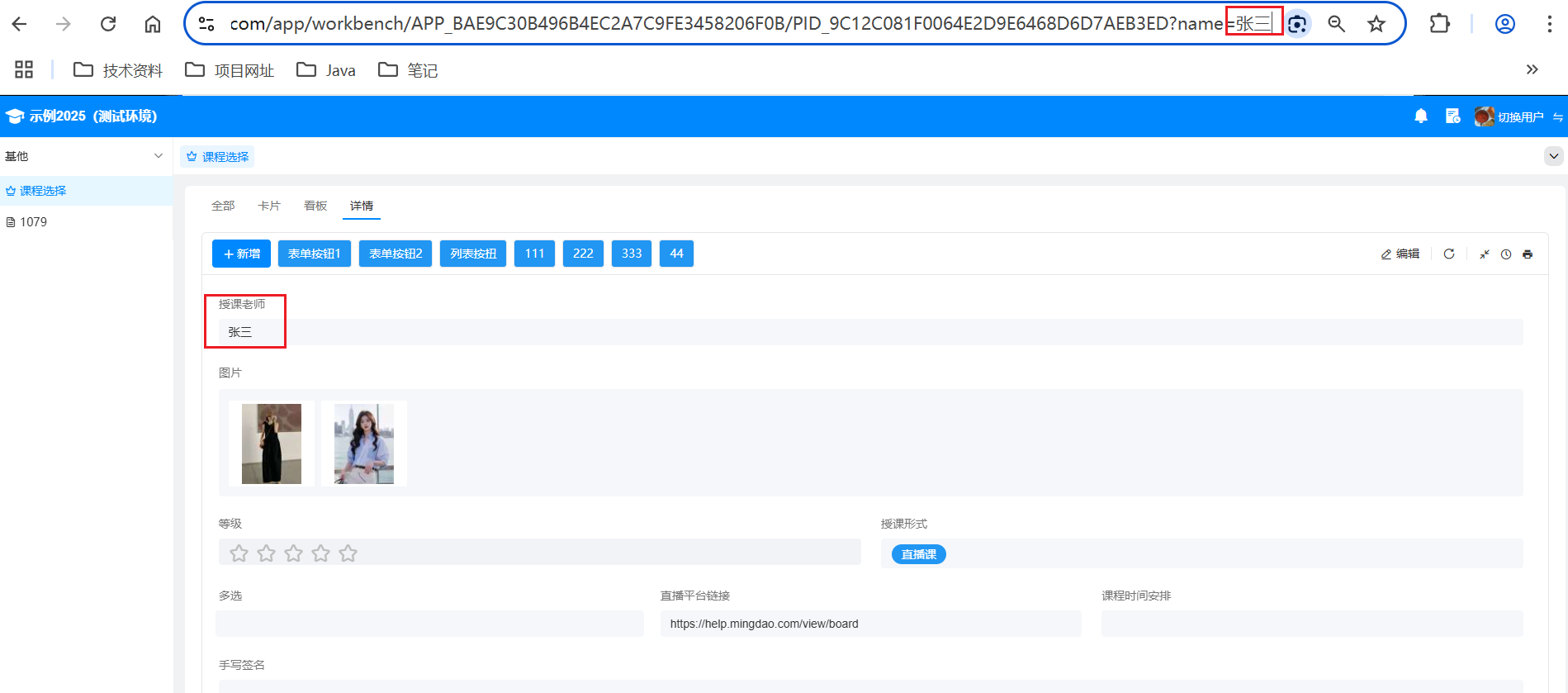Click the refresh icon in the record toolbar
Screen dimensions: 1568x693
[1448, 254]
